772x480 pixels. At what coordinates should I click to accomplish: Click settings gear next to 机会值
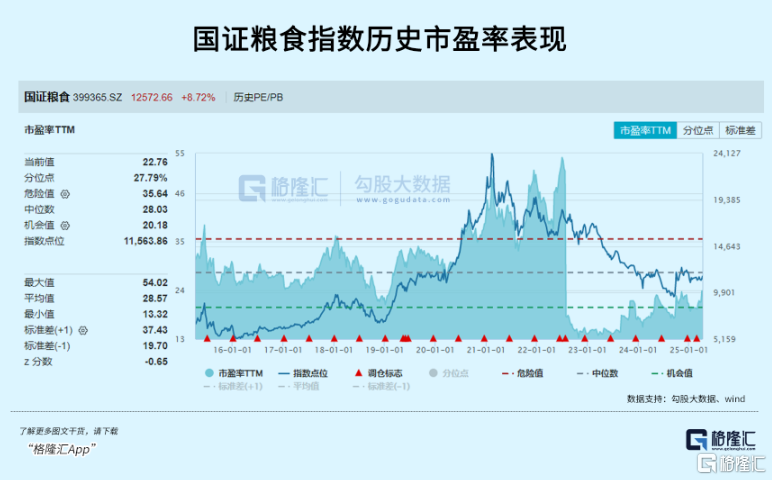click(65, 225)
